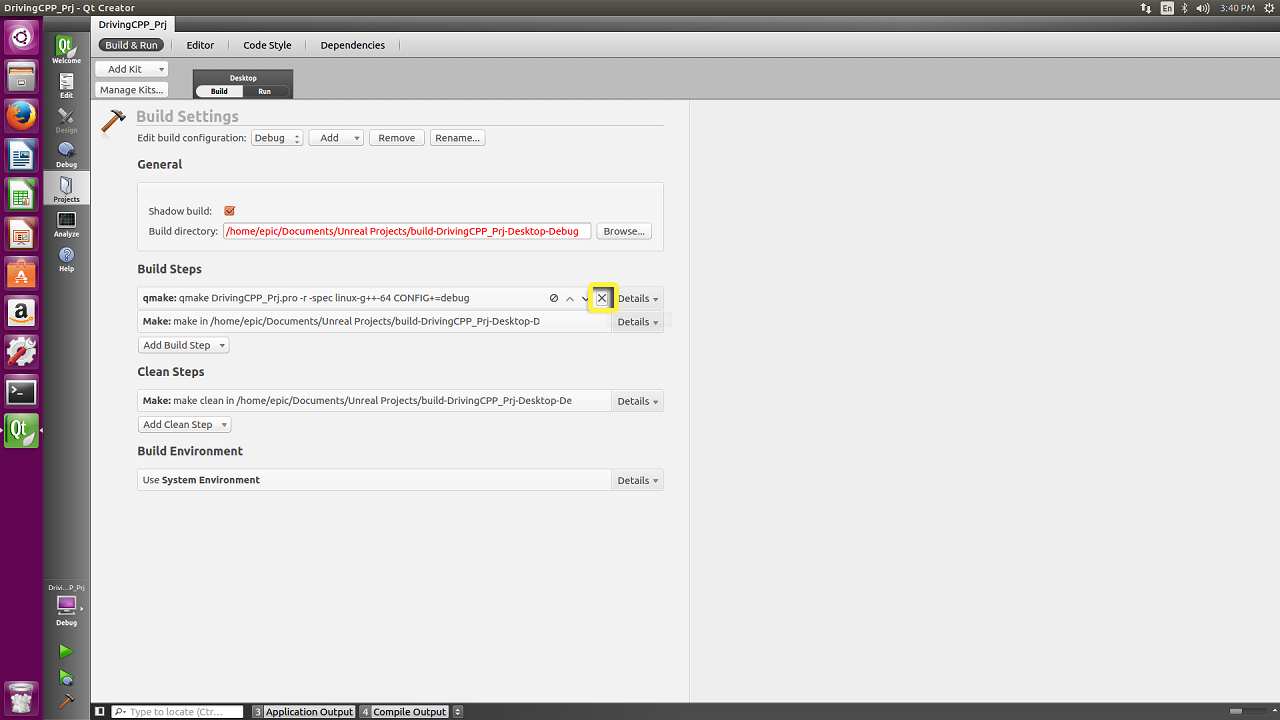
Task: Select the DrivingCPP_Prj project tab
Action: point(132,24)
